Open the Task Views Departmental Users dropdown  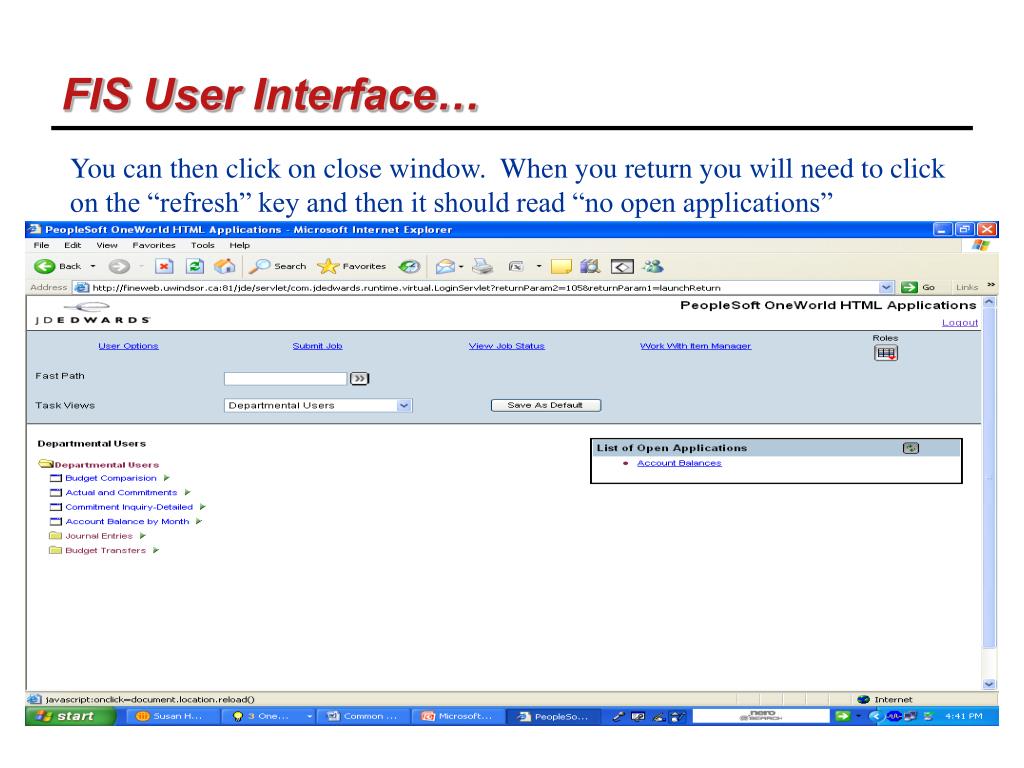coord(318,406)
